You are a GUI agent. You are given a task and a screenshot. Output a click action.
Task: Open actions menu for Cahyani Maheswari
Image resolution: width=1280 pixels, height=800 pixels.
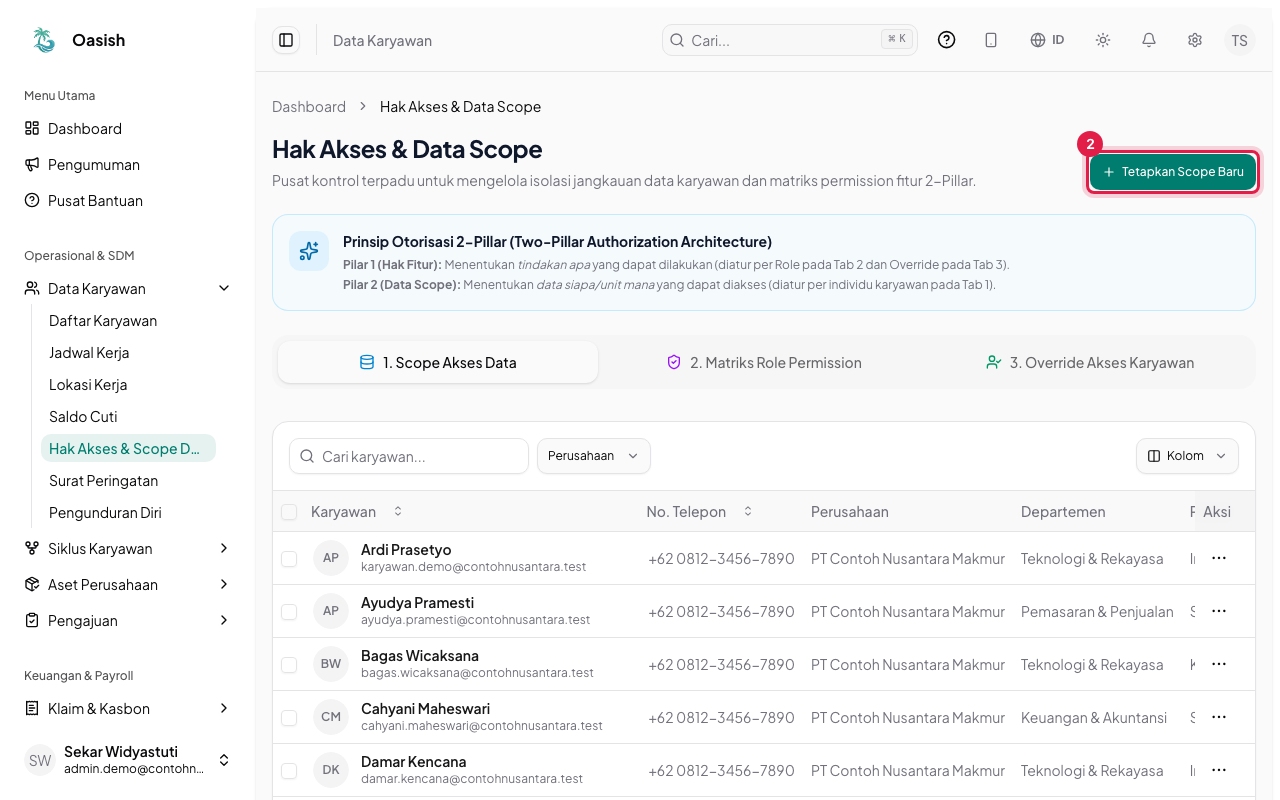click(x=1218, y=717)
